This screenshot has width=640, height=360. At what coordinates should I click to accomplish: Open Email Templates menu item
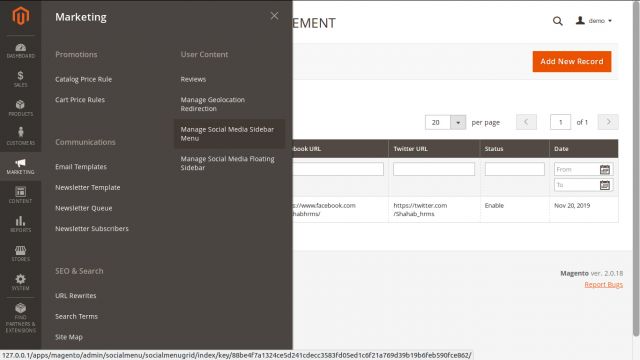click(x=81, y=167)
